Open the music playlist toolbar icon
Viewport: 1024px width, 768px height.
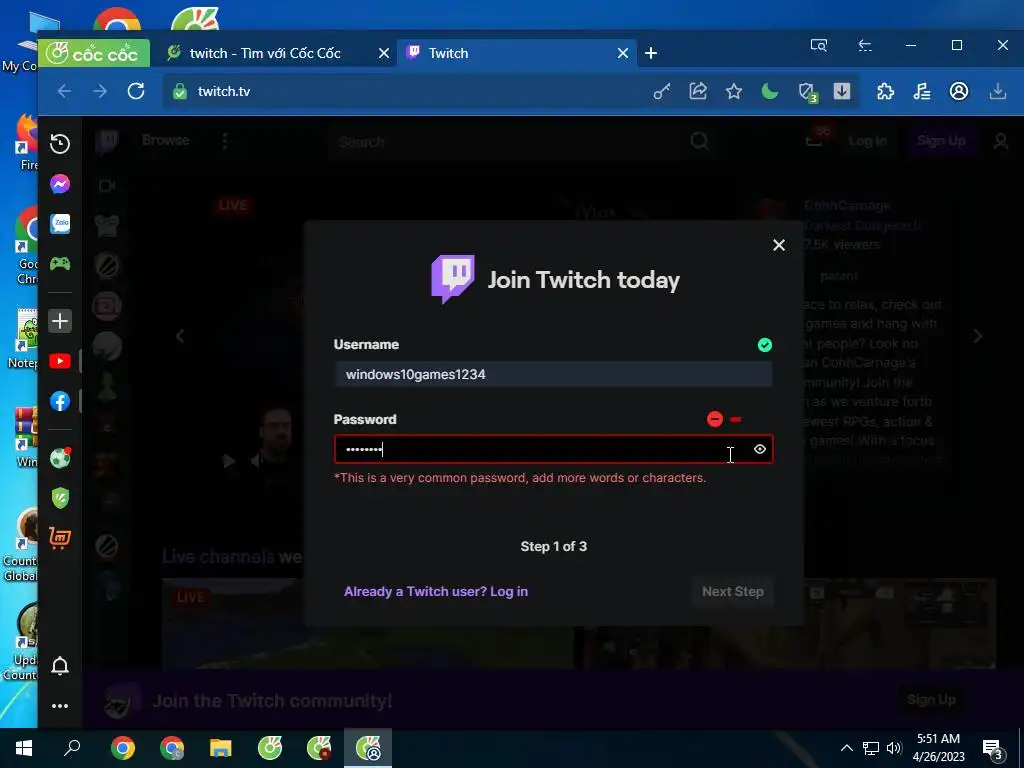point(922,91)
